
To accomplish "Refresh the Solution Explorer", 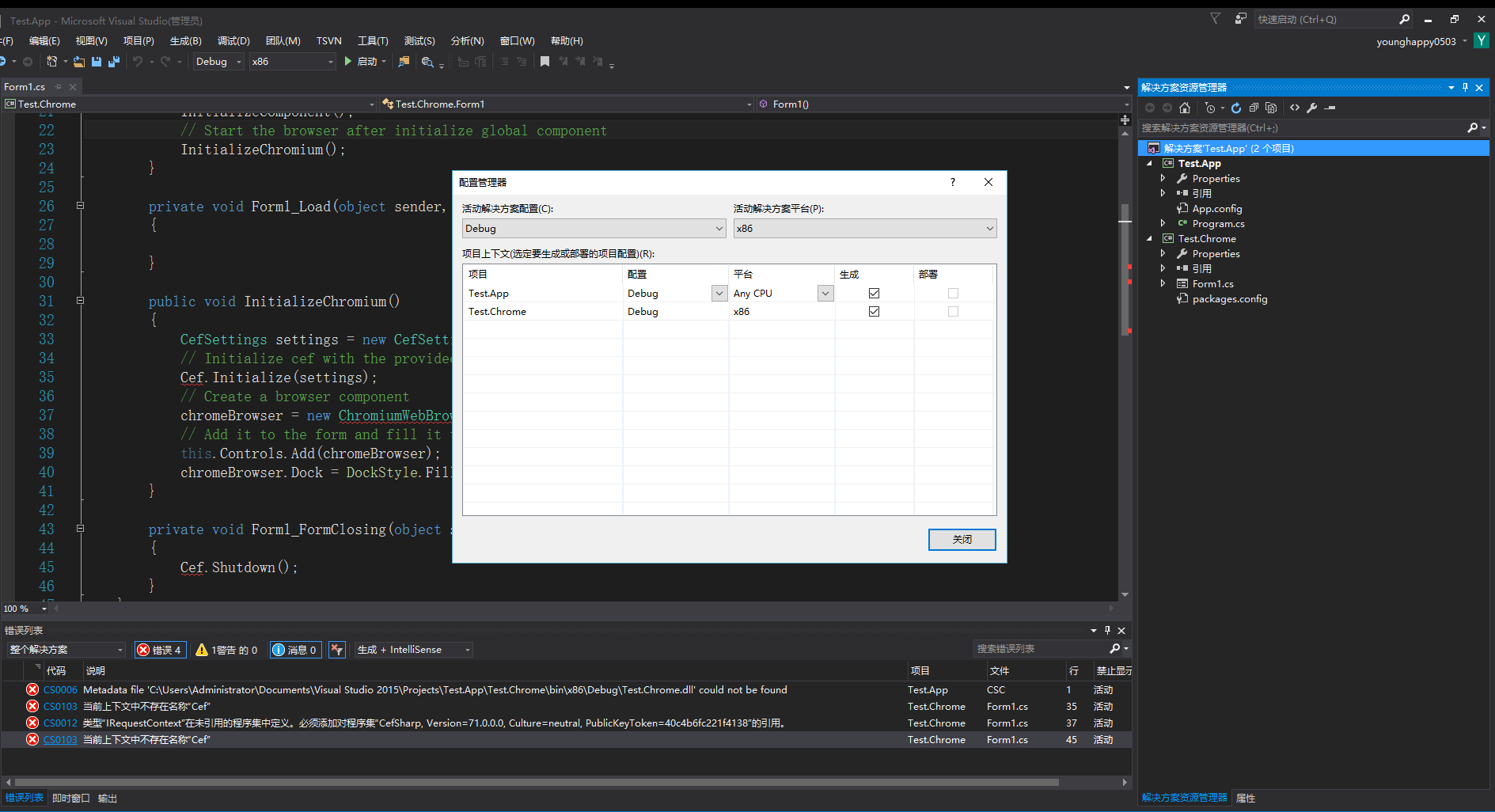I will click(1236, 108).
